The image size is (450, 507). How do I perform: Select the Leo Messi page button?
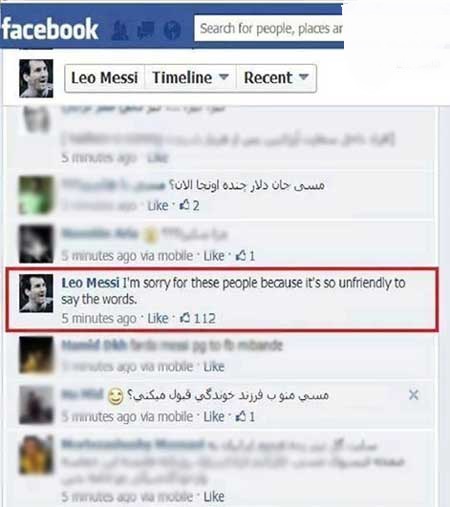(x=105, y=78)
